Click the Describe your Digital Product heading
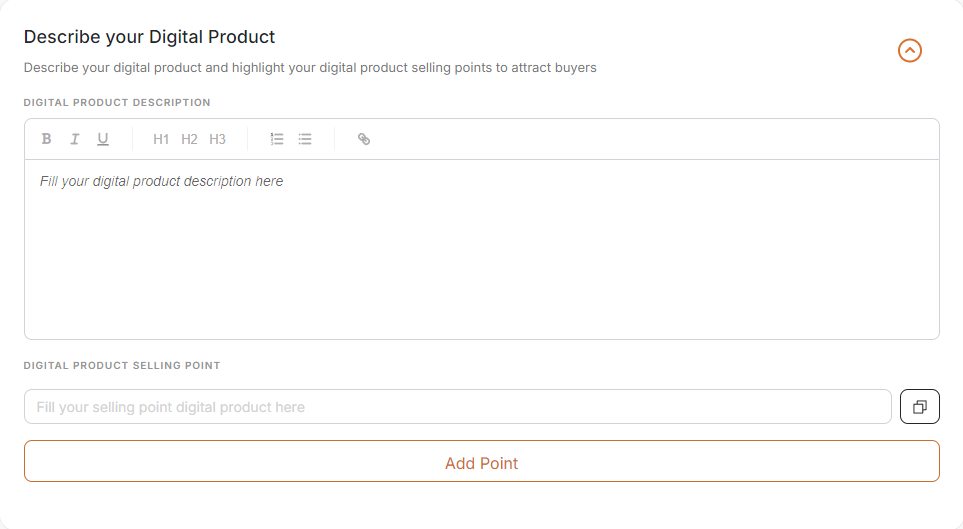This screenshot has height=529, width=963. point(149,37)
